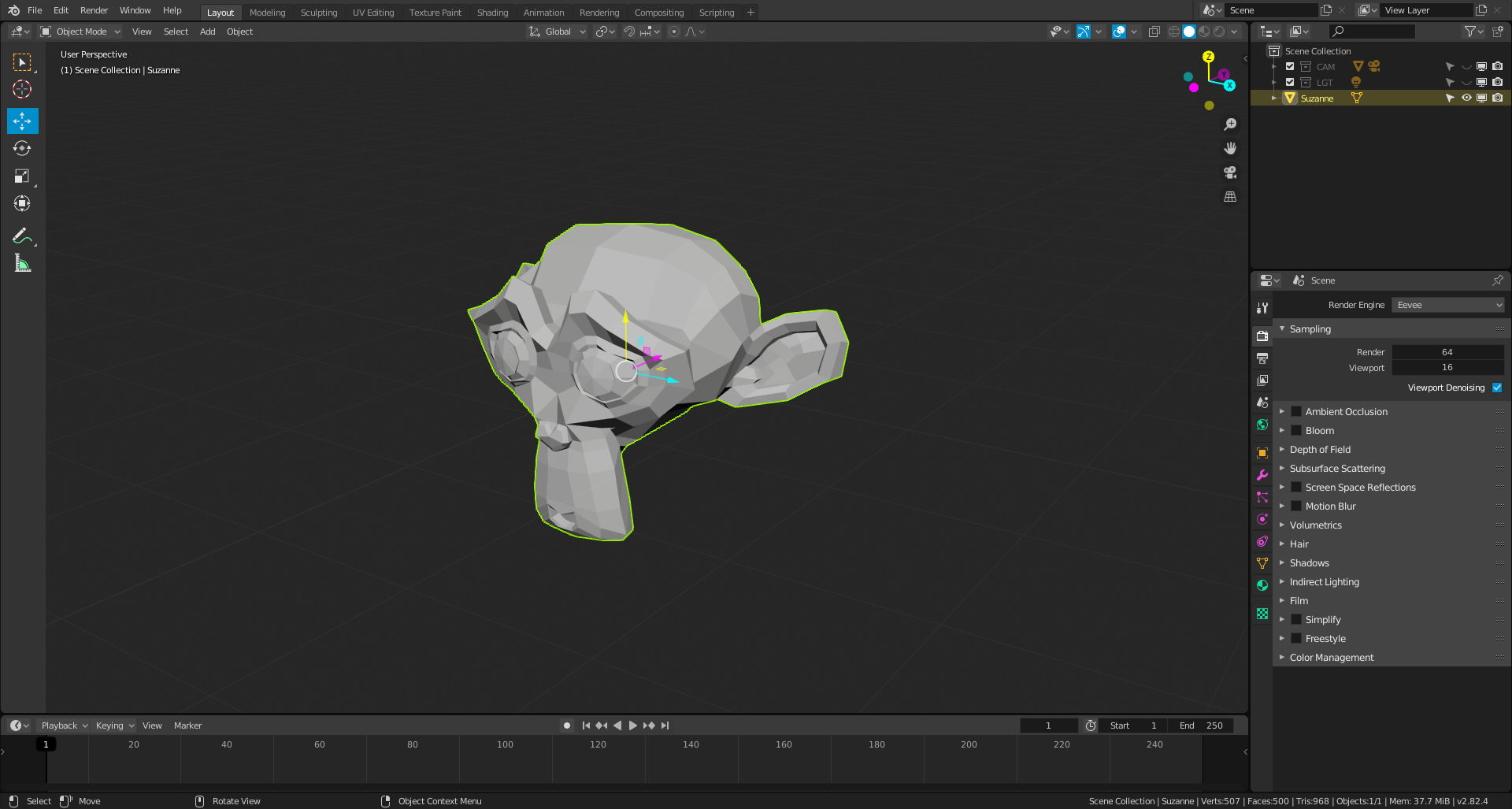
Task: Expand the Suzanne outliner item
Action: coord(1274,98)
